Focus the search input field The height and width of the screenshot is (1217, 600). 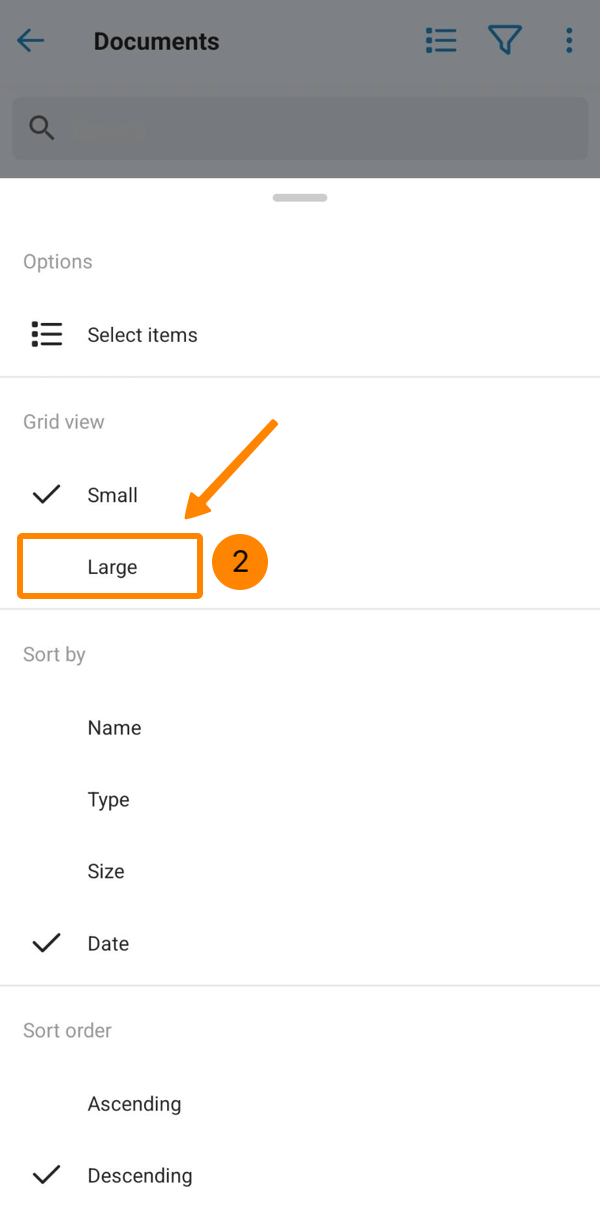point(320,128)
